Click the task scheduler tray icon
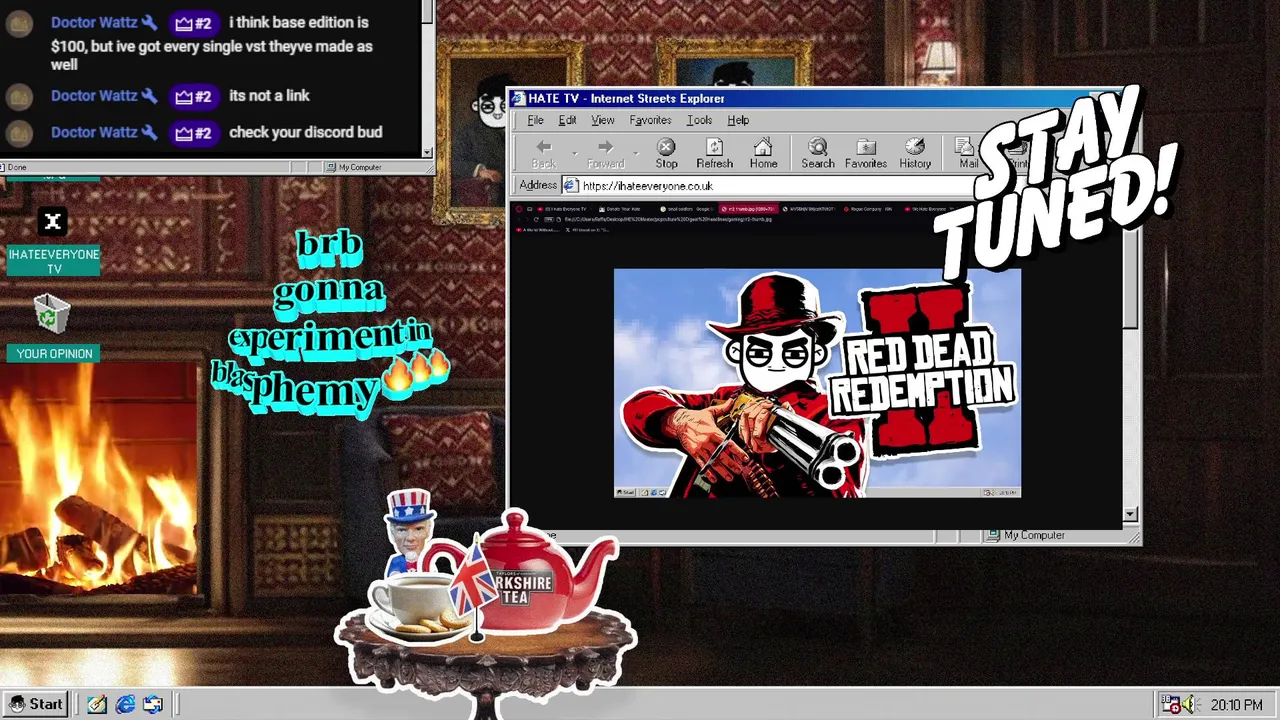 pyautogui.click(x=1169, y=704)
